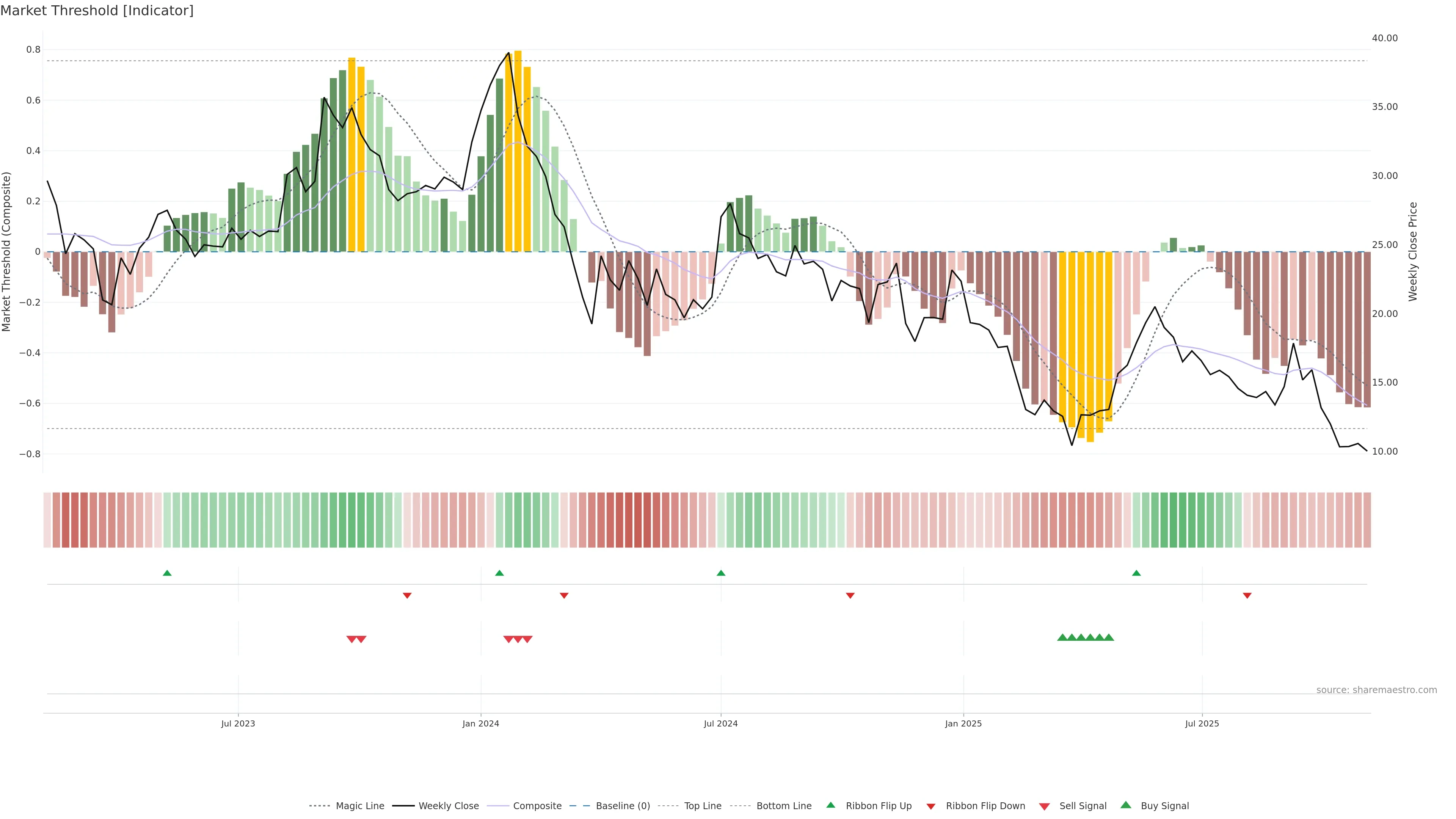Click the Ribbon Flip Down legend triangle icon
Viewport: 1456px width, 819px height.
point(931,806)
